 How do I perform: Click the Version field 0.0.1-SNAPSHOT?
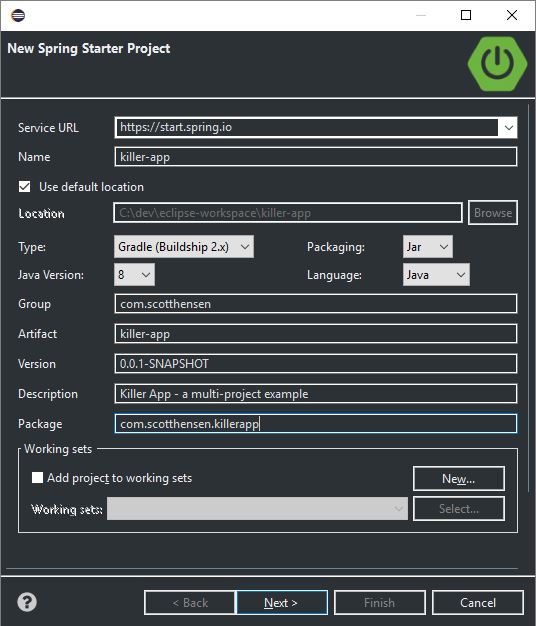tap(316, 364)
